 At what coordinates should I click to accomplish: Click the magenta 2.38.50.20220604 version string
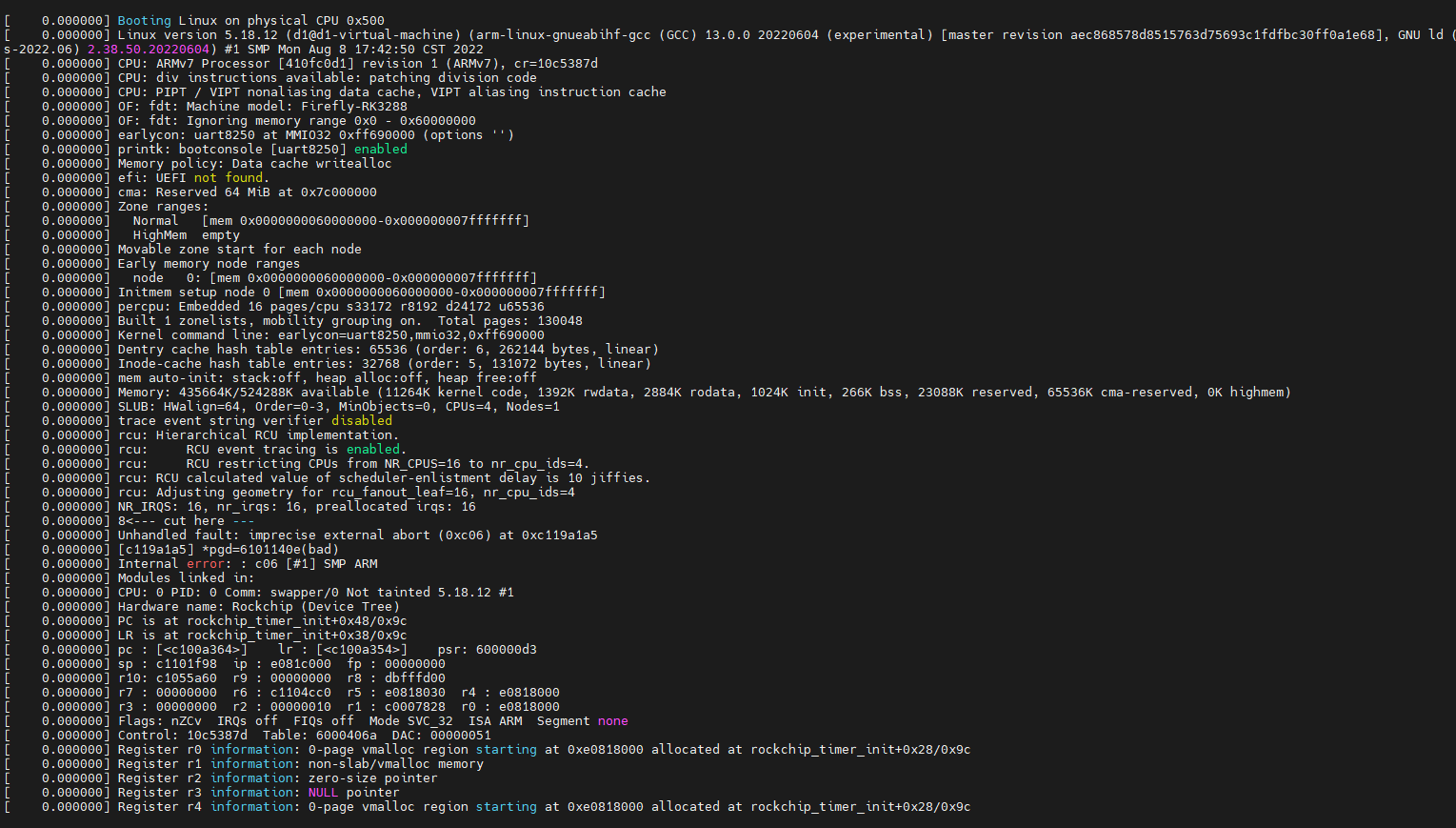(149, 49)
